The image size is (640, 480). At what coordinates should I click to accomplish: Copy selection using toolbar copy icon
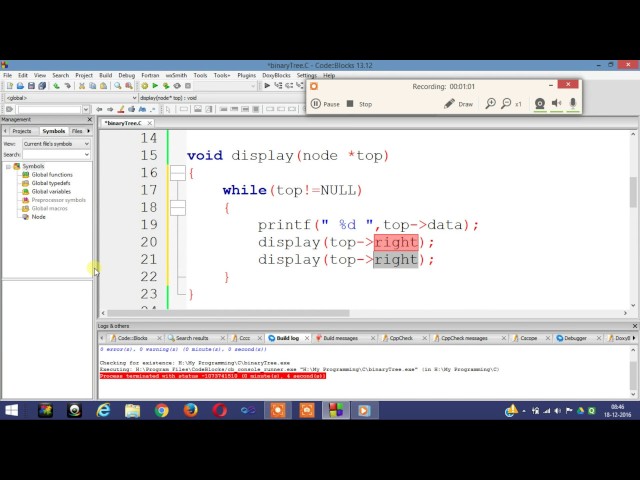(x=93, y=86)
